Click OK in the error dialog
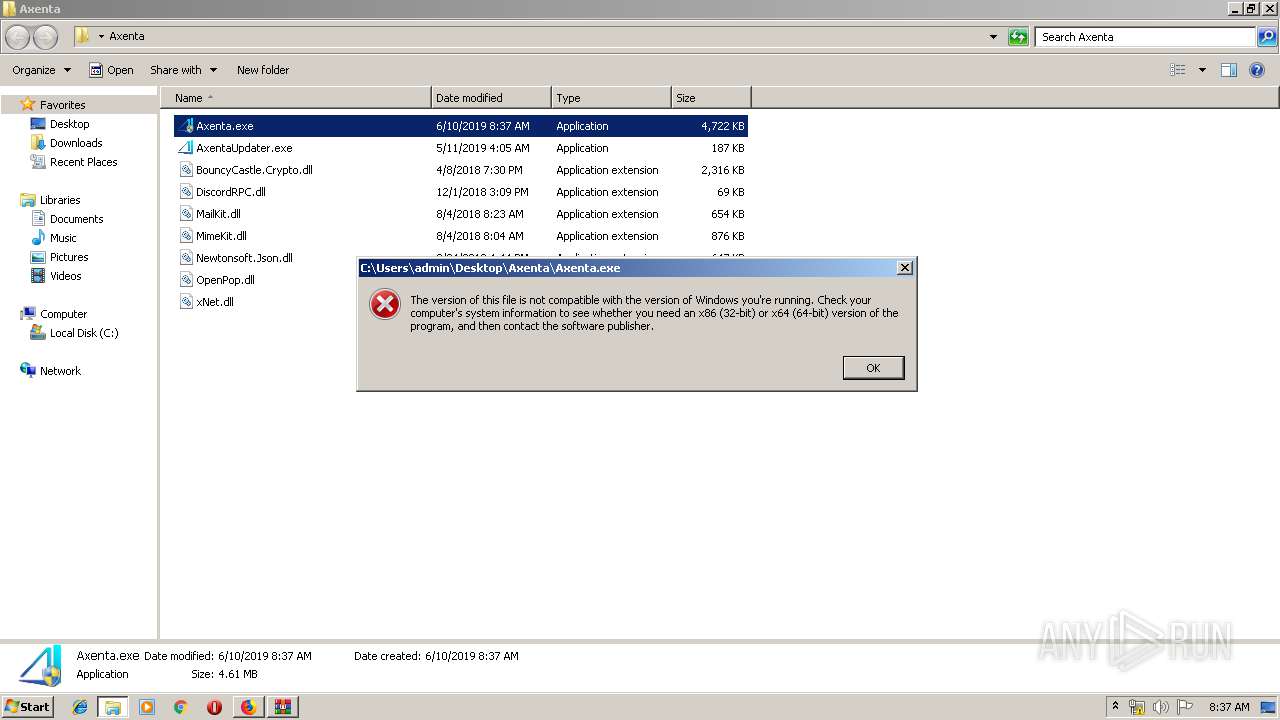 point(873,368)
